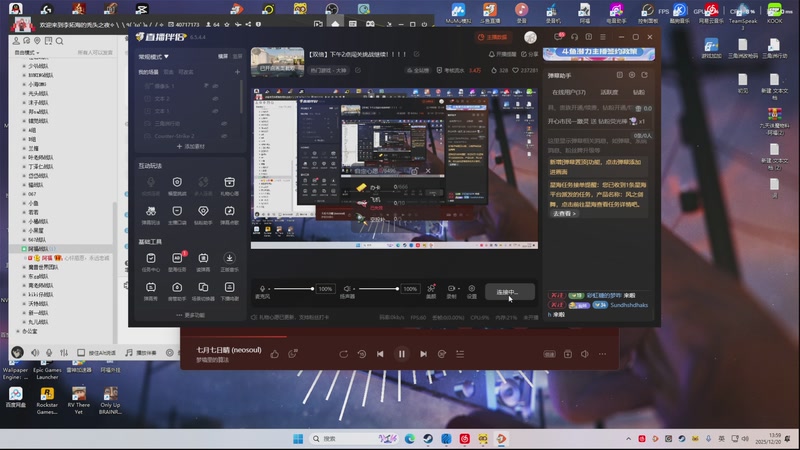Click the refresh icon in 弹幕助手 panel
This screenshot has height=450, width=800.
point(644,75)
